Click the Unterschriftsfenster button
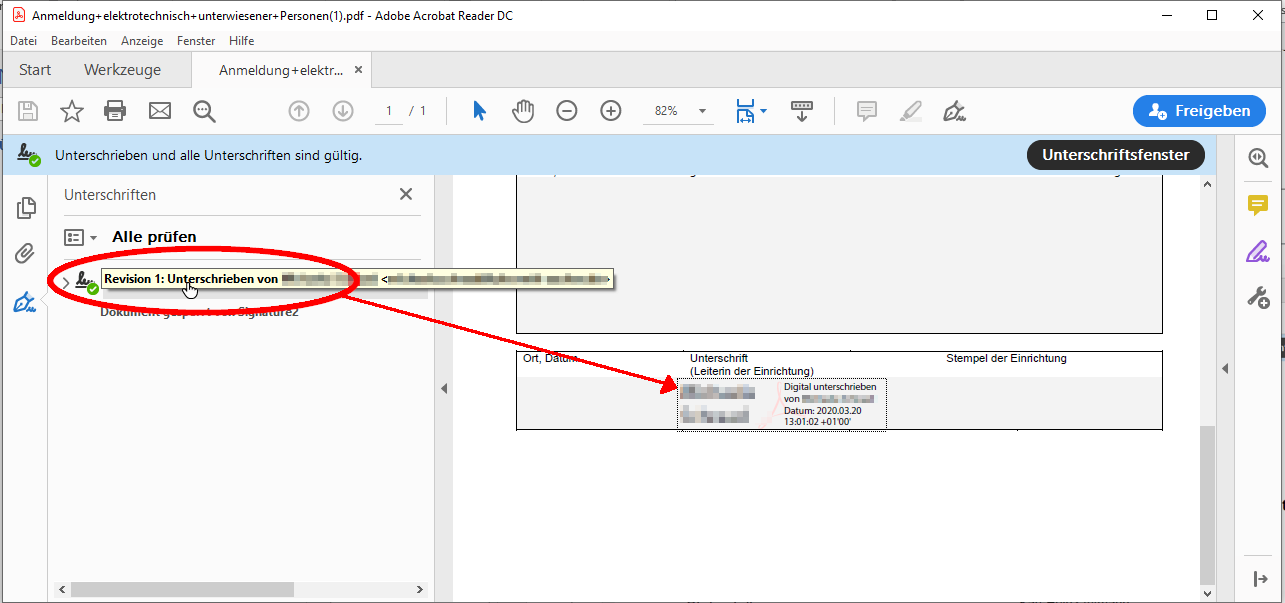This screenshot has height=603, width=1285. click(1115, 155)
